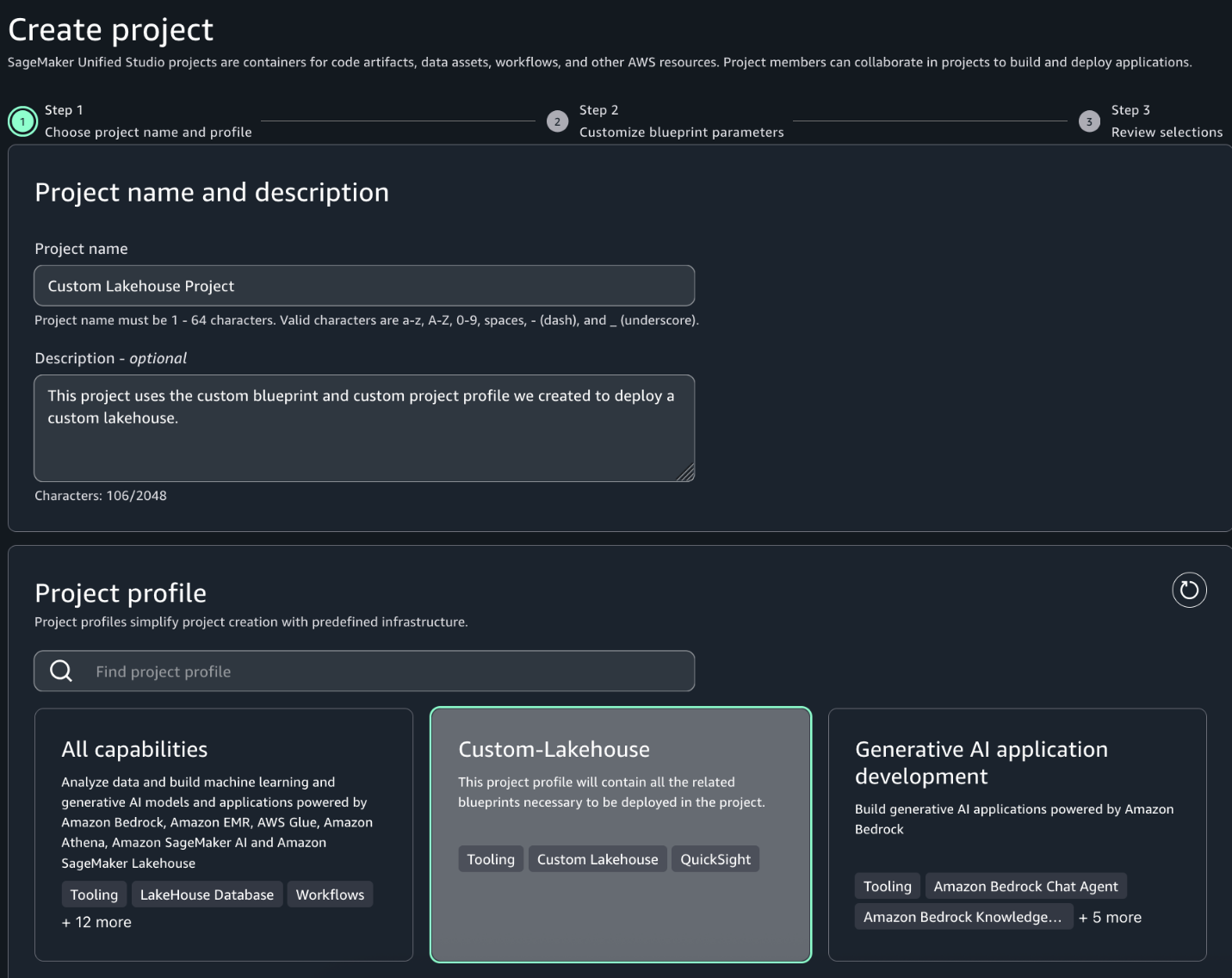Click the Project name input field

coord(364,286)
